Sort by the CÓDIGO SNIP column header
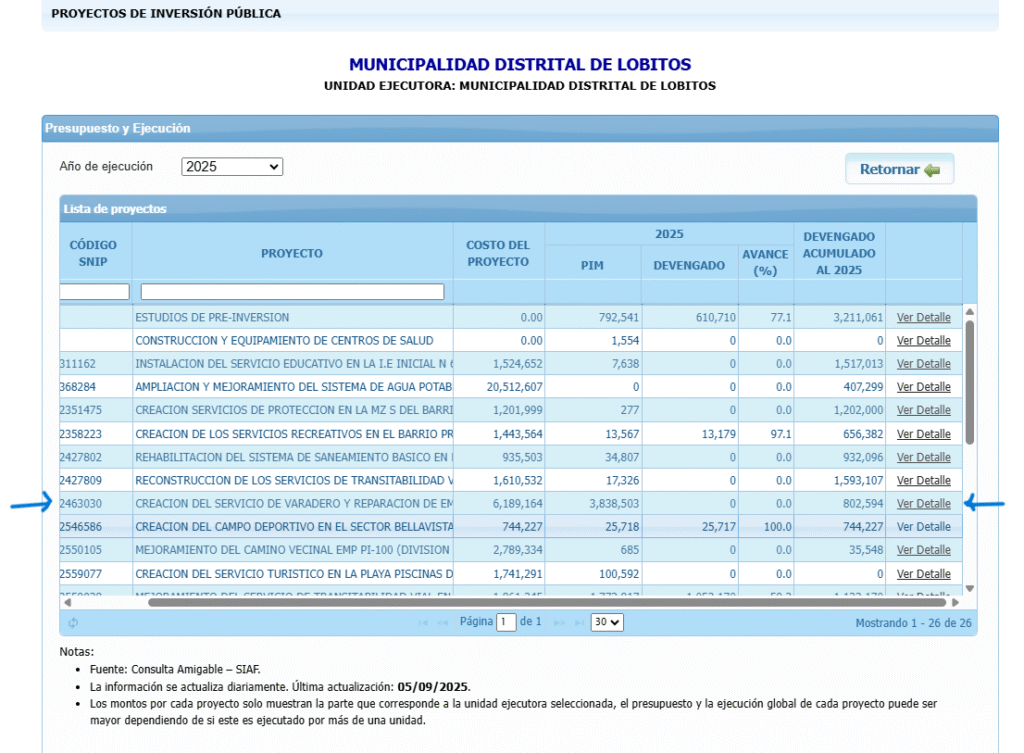1024x753 pixels. click(93, 253)
